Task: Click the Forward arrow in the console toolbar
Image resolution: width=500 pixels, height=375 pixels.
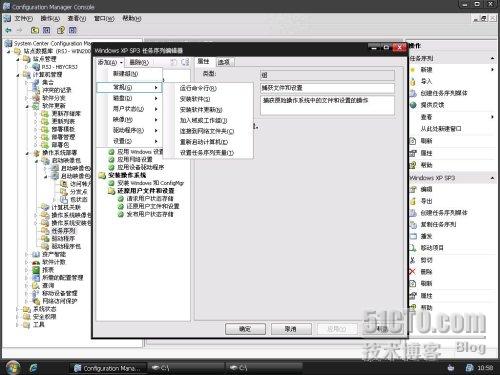Action: (x=19, y=30)
